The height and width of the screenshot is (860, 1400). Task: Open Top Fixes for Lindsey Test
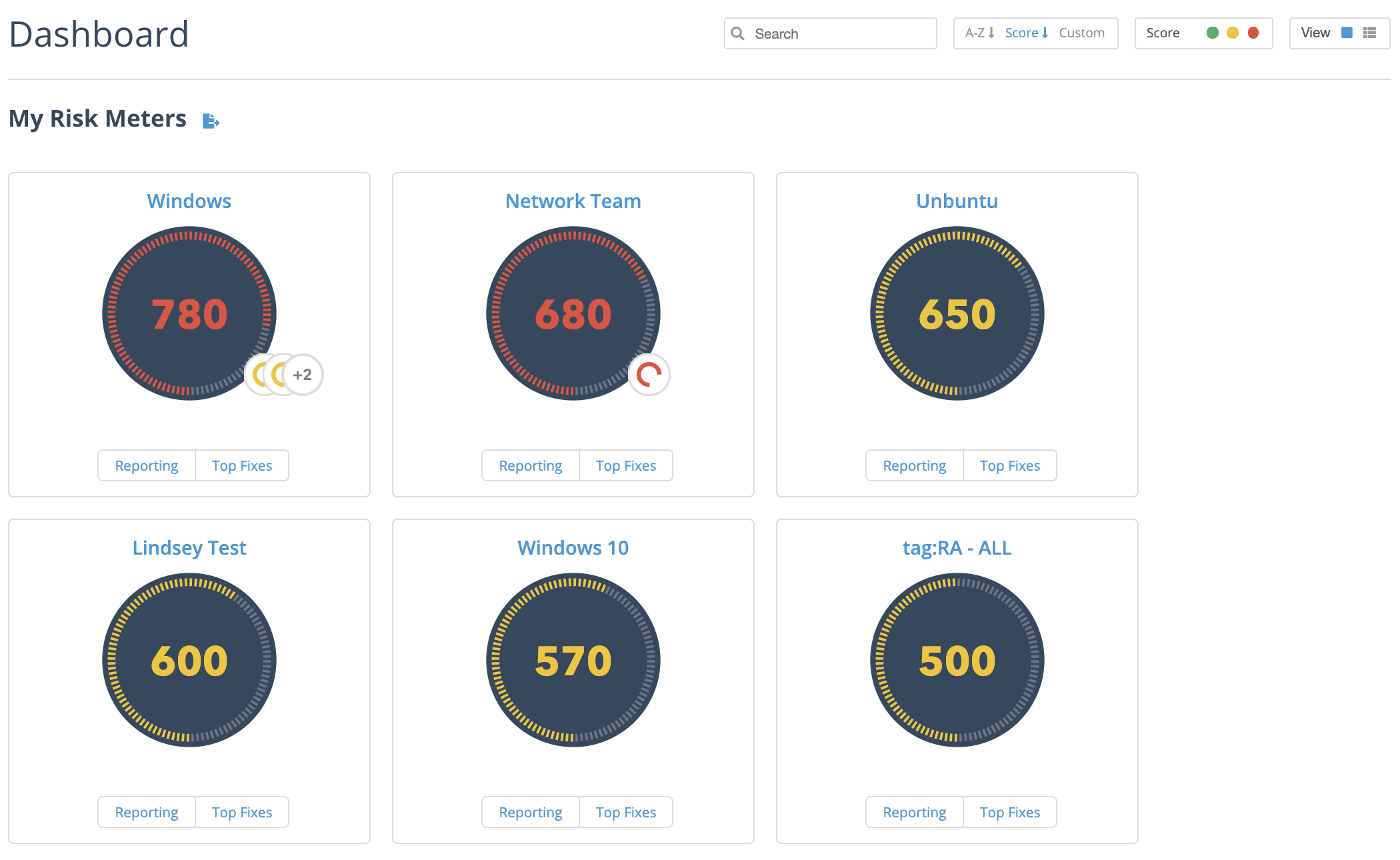tap(242, 812)
